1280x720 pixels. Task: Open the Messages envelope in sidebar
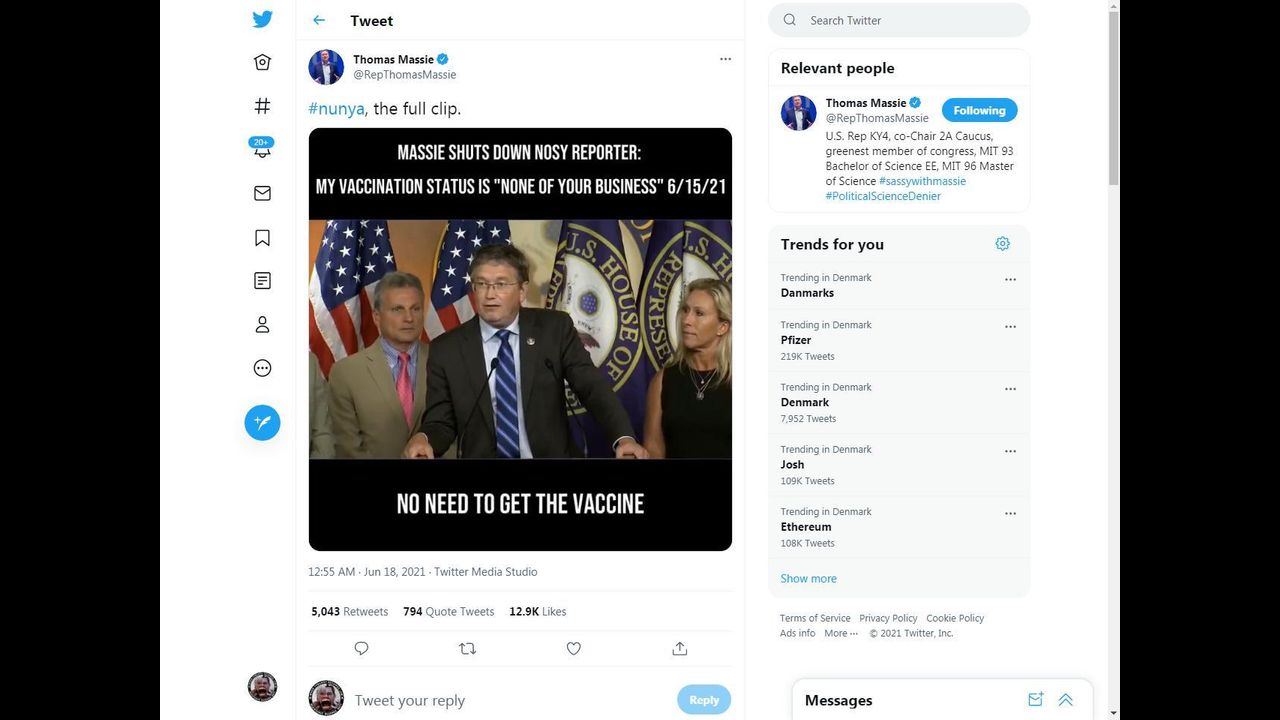click(x=262, y=193)
